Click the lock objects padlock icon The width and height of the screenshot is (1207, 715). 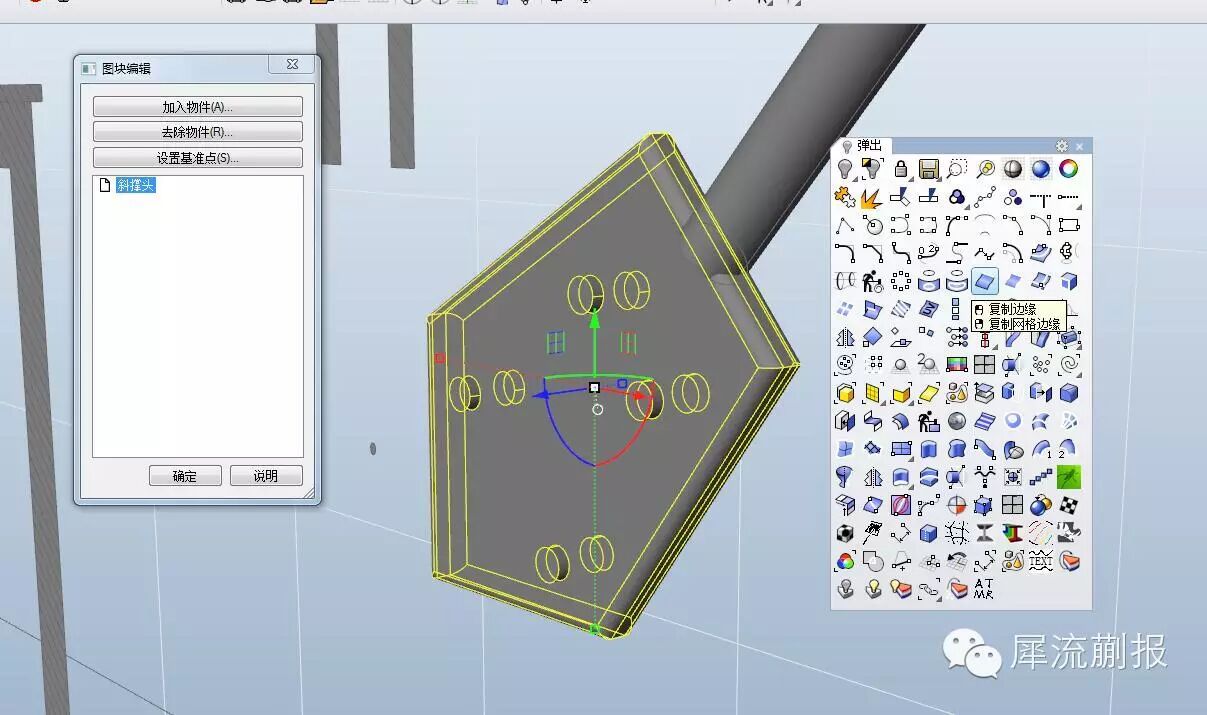[x=901, y=169]
